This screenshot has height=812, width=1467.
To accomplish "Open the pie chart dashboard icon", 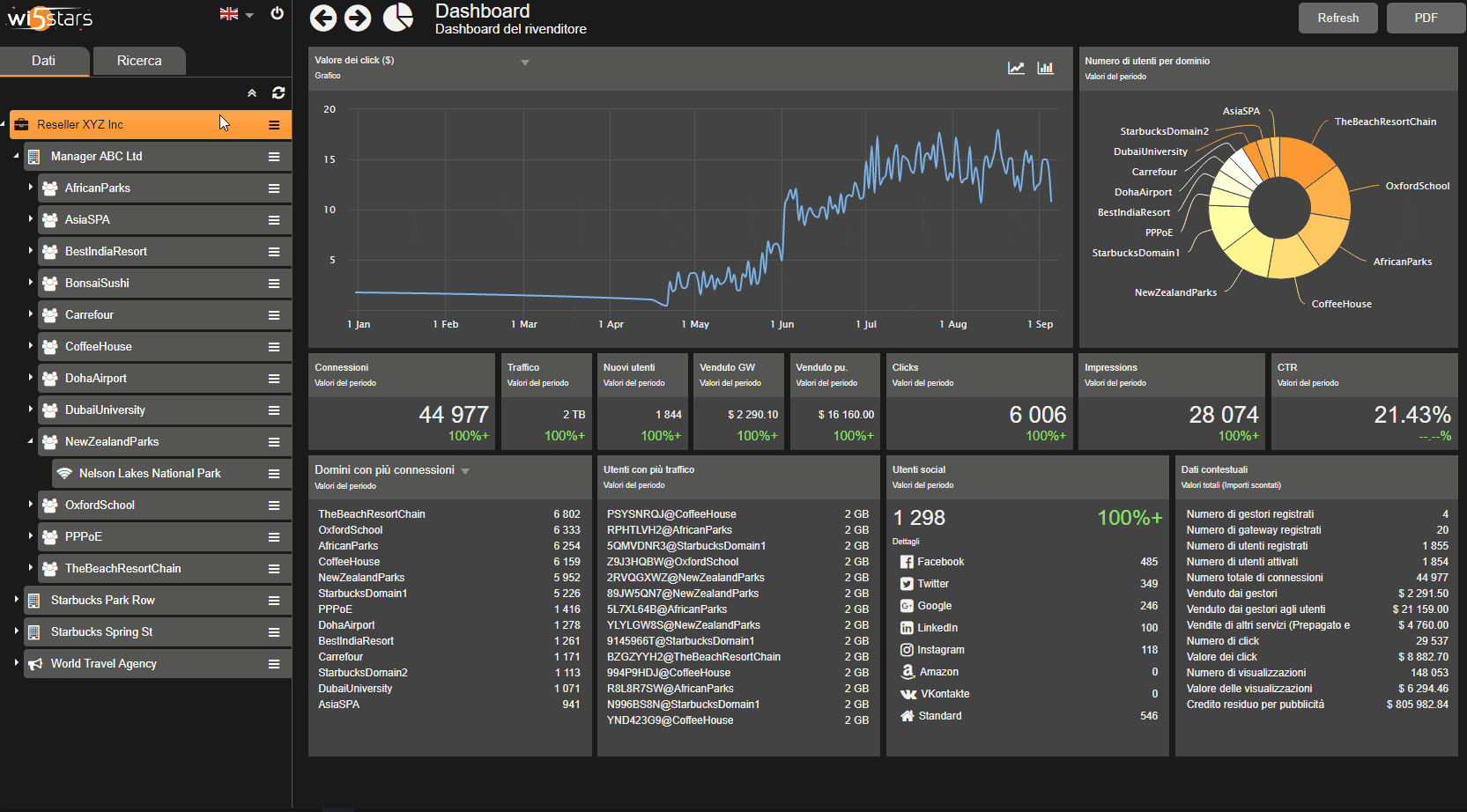I will 398,17.
